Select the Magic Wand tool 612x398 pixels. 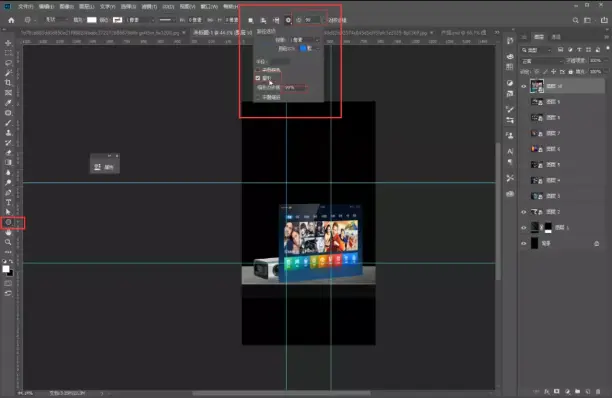pos(8,73)
